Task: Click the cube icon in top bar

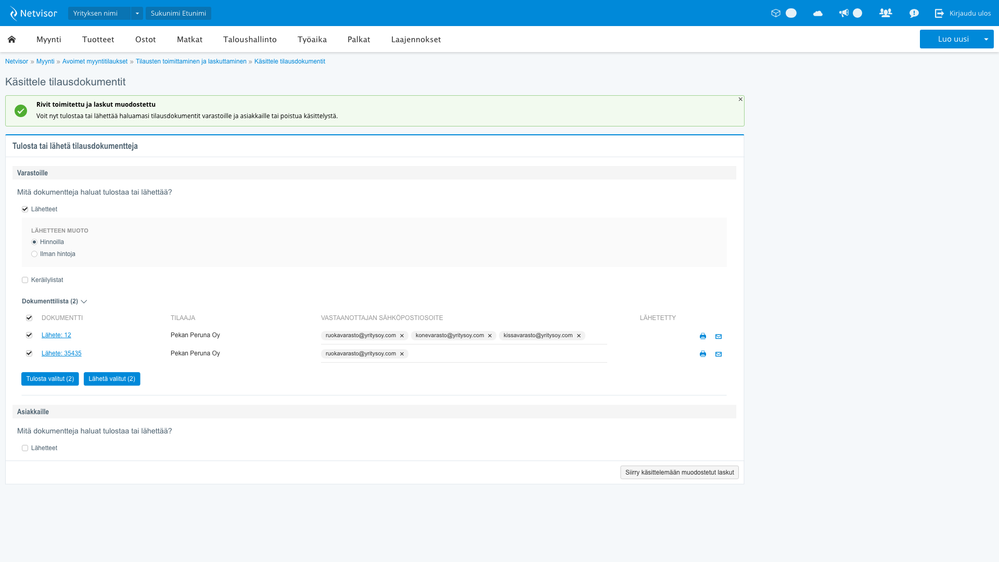Action: click(775, 13)
